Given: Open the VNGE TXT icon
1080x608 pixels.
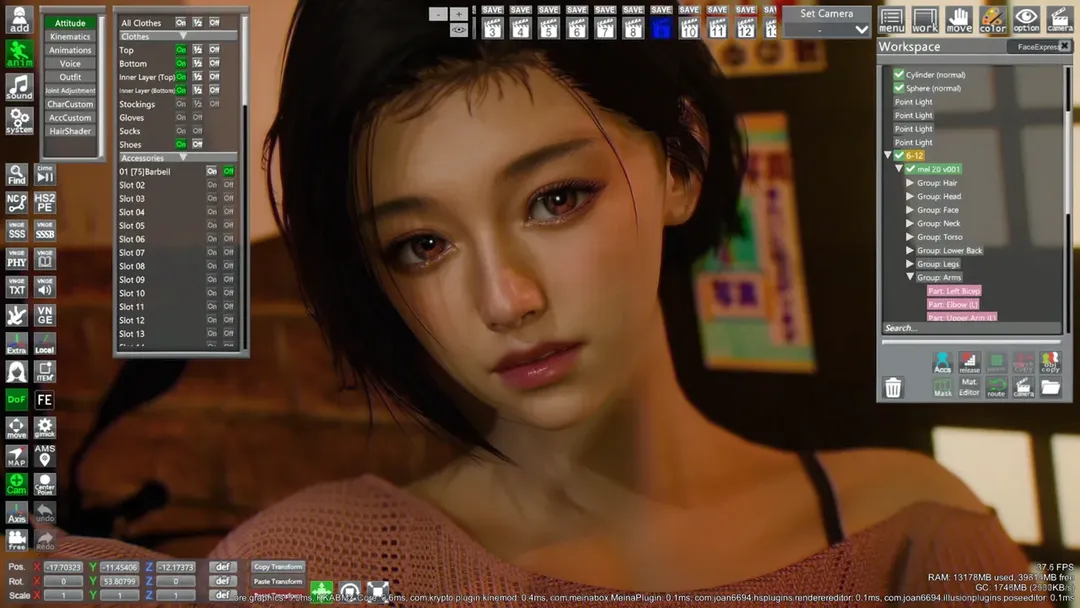Looking at the screenshot, I should 17,287.
